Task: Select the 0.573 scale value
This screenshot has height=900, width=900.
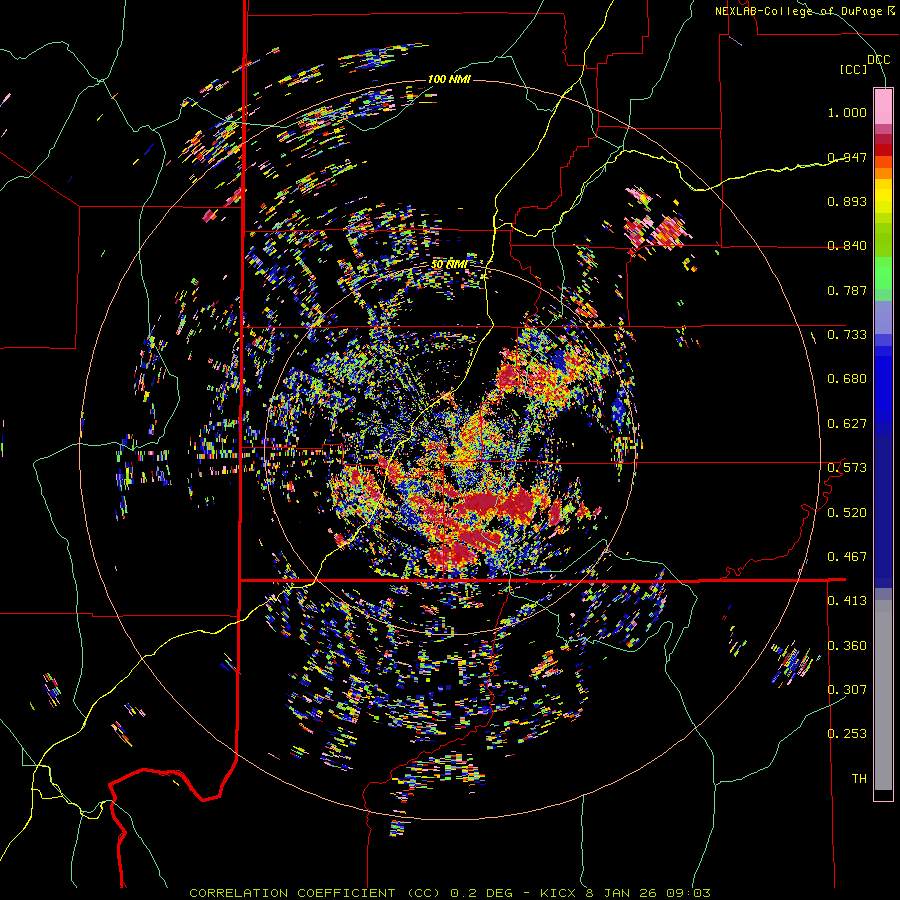Action: tap(847, 468)
